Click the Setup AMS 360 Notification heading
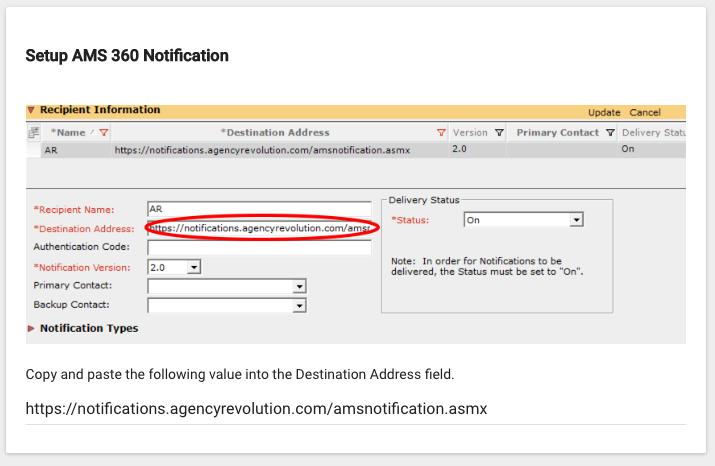The height and width of the screenshot is (466, 715). pyautogui.click(x=127, y=56)
